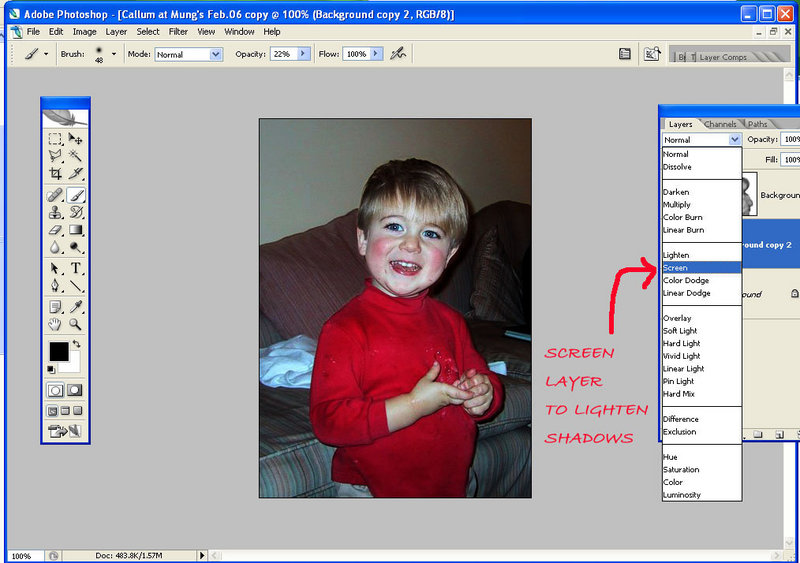Select the Eyedropper tool
The width and height of the screenshot is (800, 563).
pos(76,307)
